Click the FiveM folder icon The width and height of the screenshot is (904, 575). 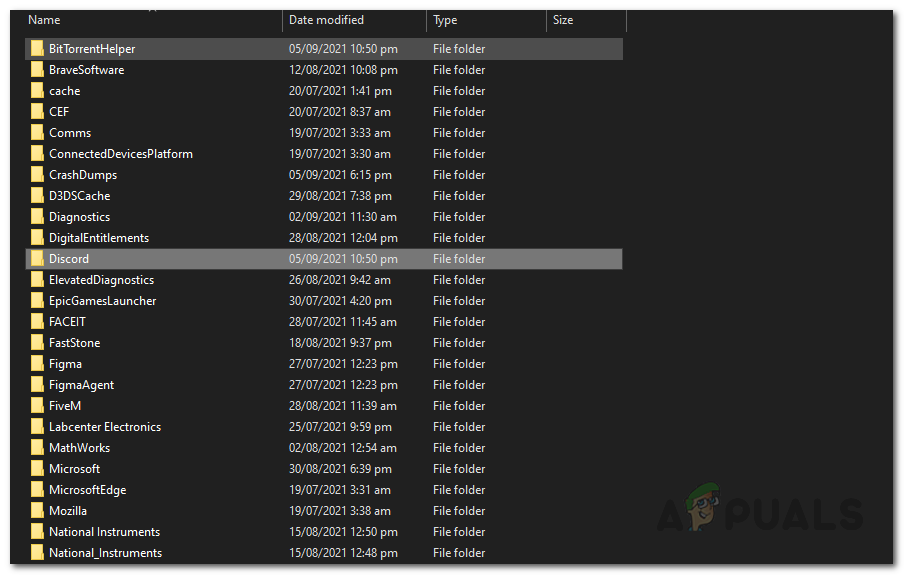[x=37, y=406]
